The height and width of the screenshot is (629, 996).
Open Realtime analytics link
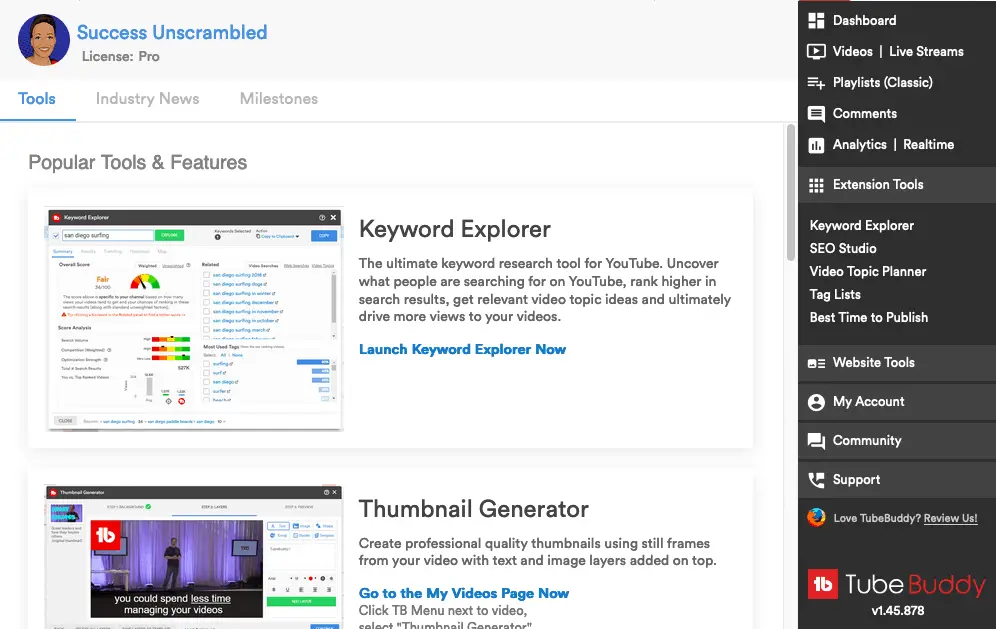point(928,145)
